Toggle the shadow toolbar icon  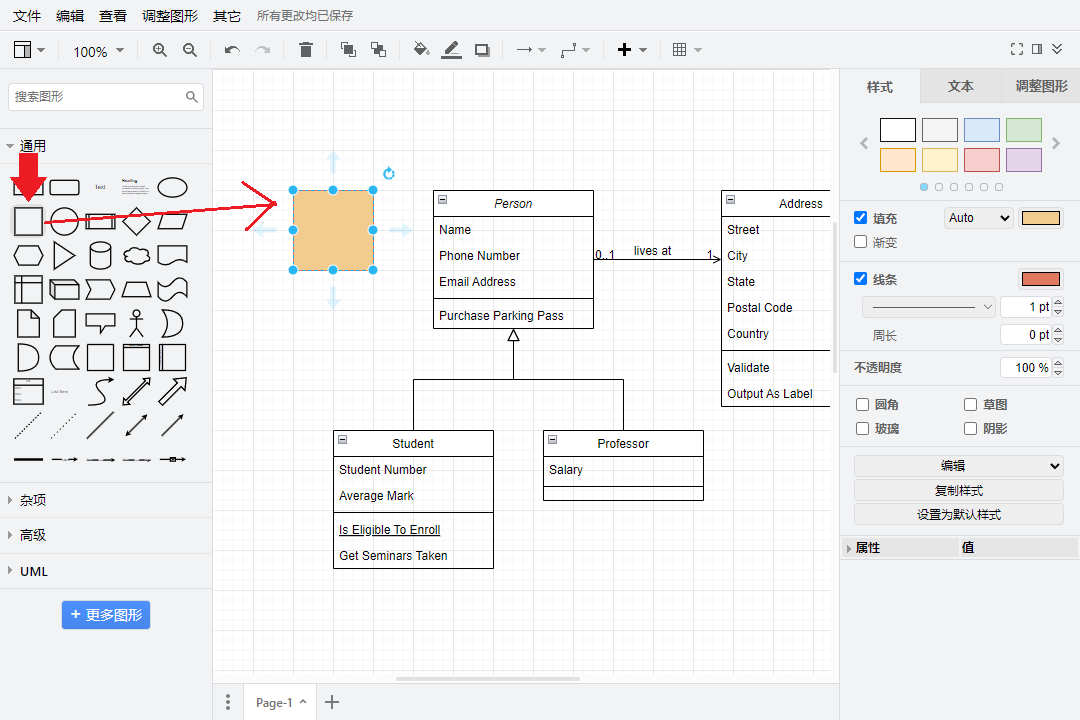[482, 50]
